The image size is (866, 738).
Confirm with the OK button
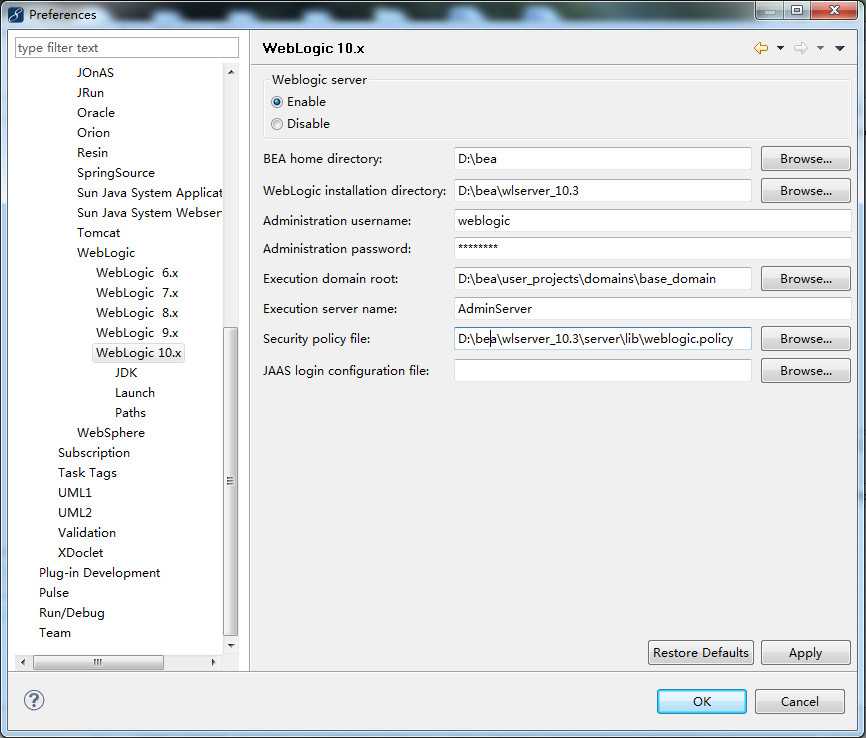[x=701, y=702]
